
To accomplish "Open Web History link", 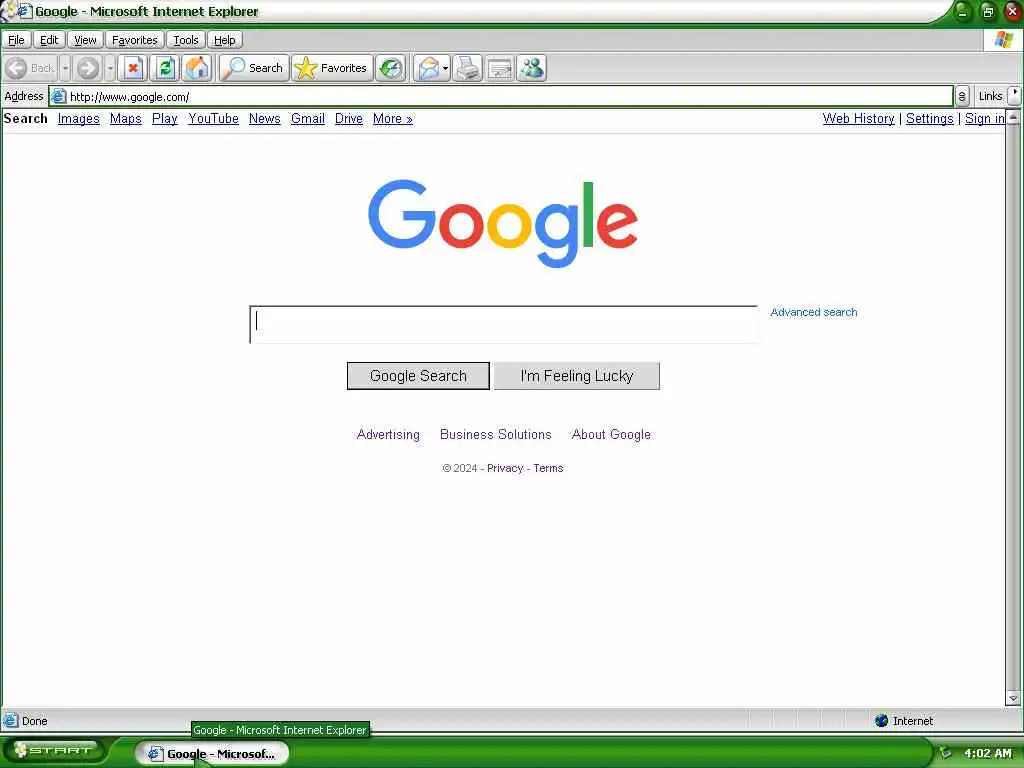I will 858,119.
